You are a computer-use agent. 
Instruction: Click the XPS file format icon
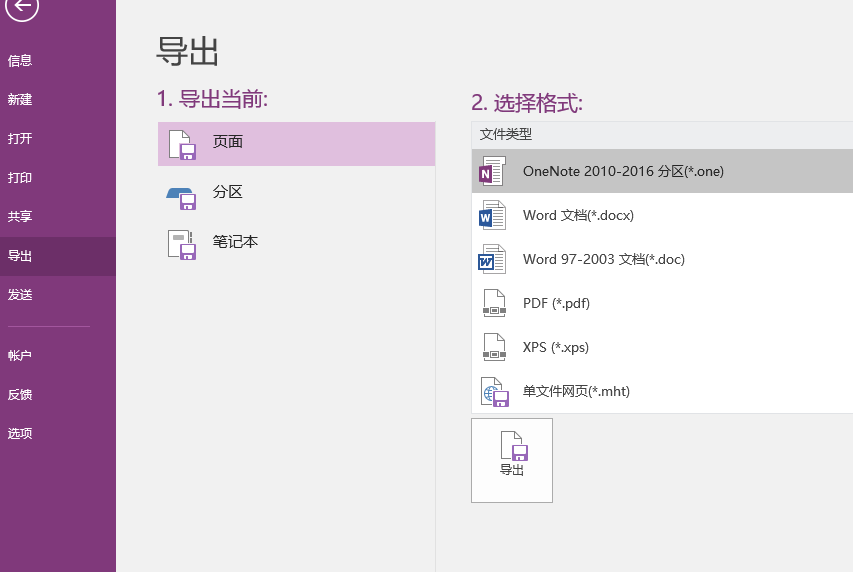[x=495, y=347]
